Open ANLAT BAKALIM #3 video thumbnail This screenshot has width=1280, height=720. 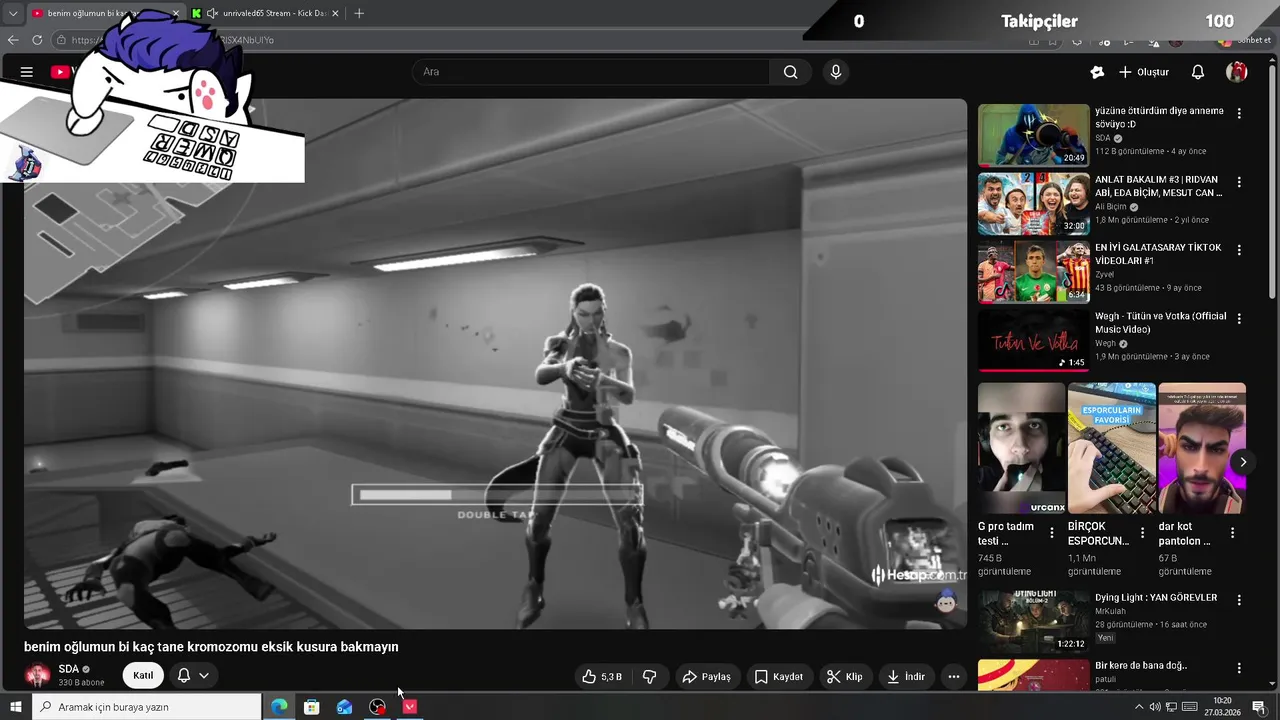[x=1033, y=204]
